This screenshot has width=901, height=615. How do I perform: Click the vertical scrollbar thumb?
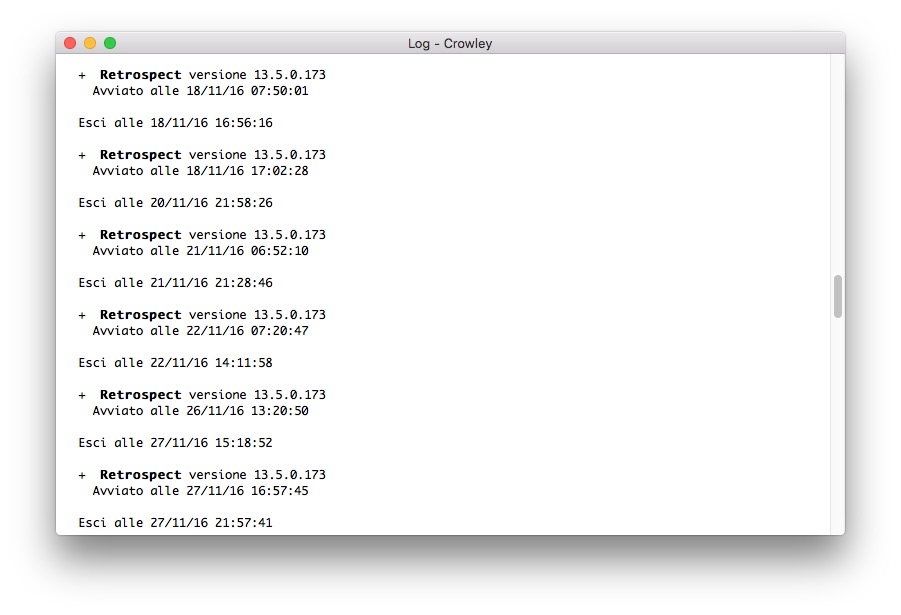coord(838,297)
